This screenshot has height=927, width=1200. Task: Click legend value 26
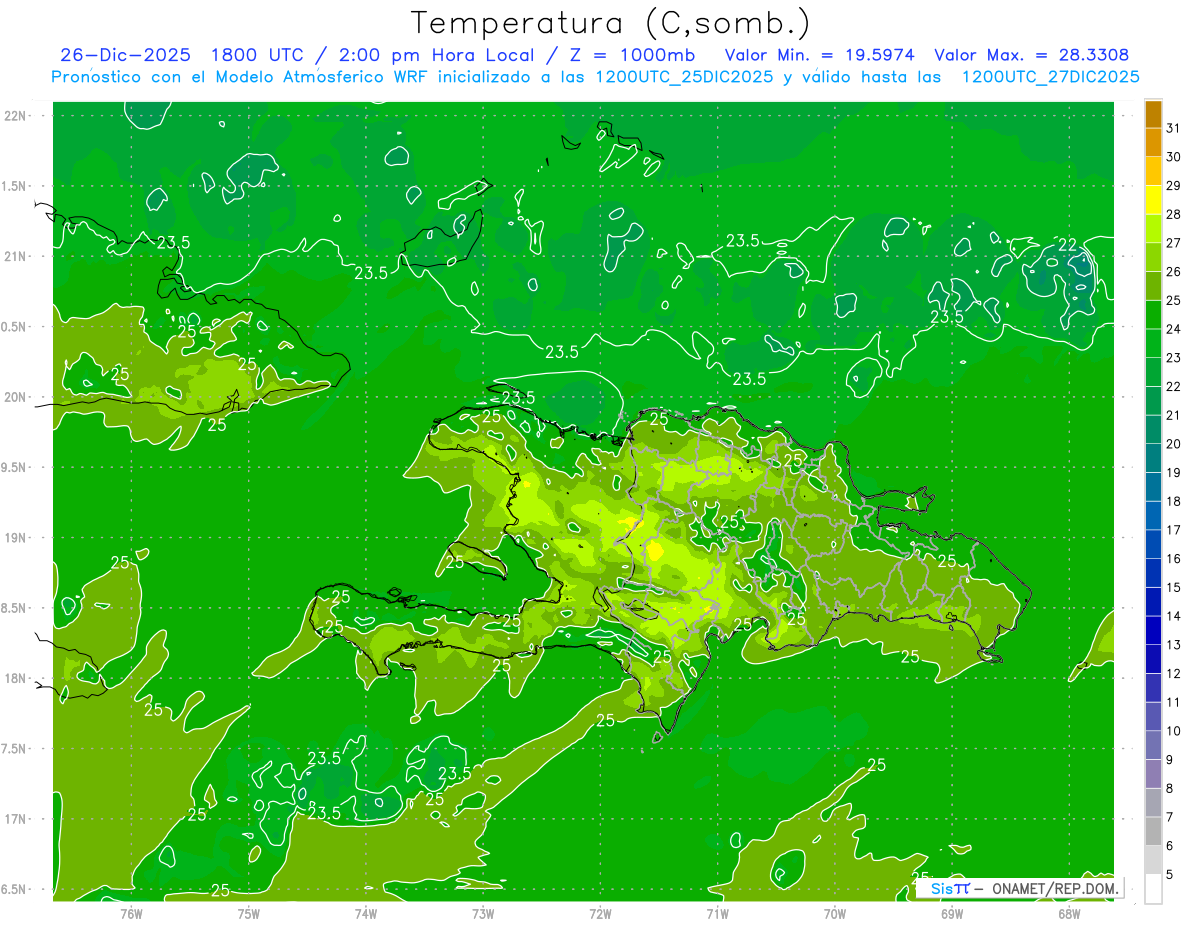coord(1173,271)
